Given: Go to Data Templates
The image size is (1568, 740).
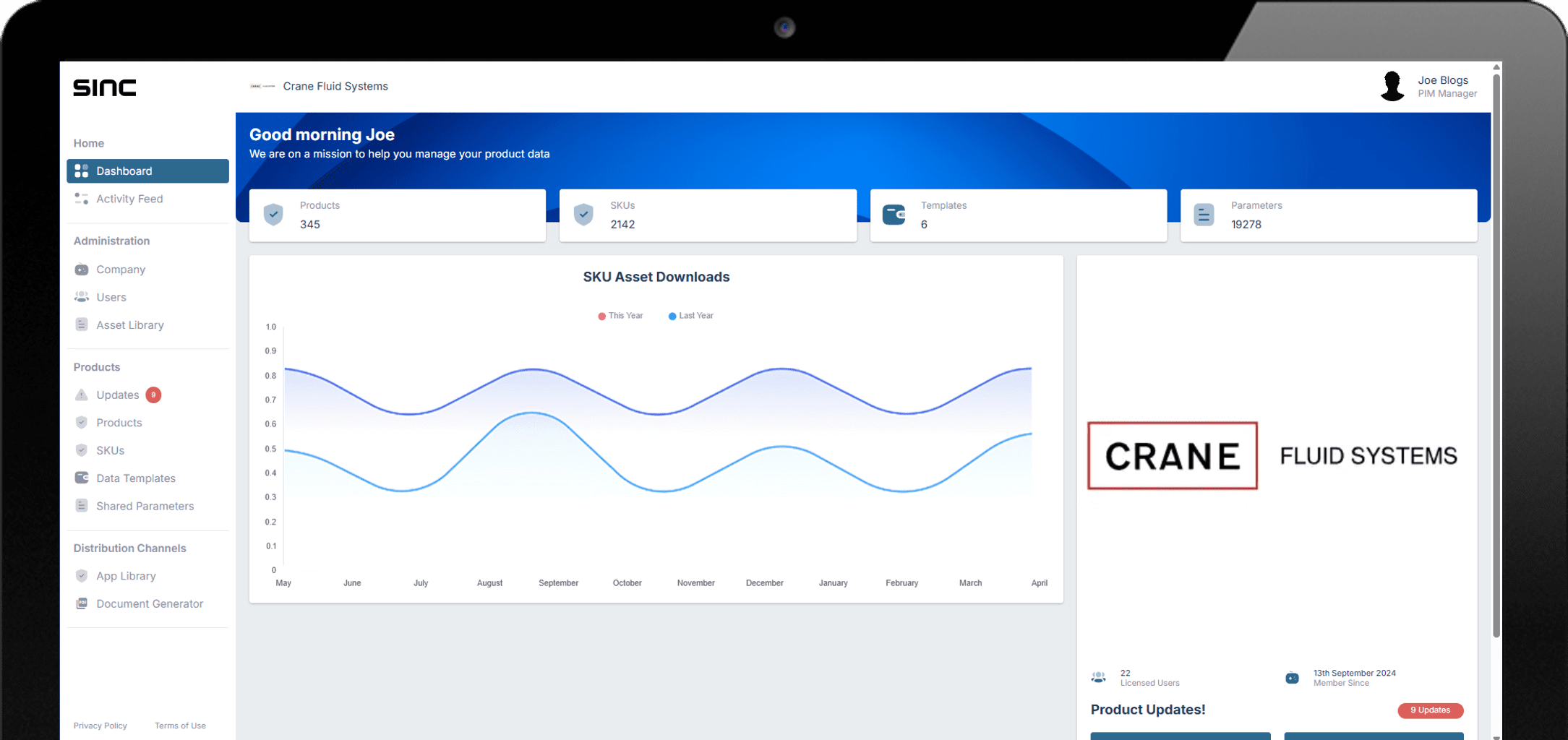Looking at the screenshot, I should pyautogui.click(x=136, y=478).
